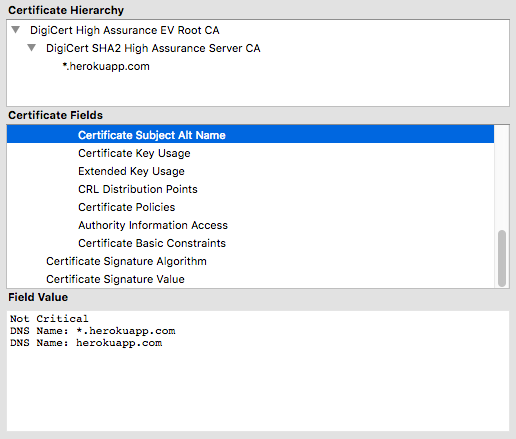Show Authority Information Access field
This screenshot has height=439, width=516.
point(250,225)
